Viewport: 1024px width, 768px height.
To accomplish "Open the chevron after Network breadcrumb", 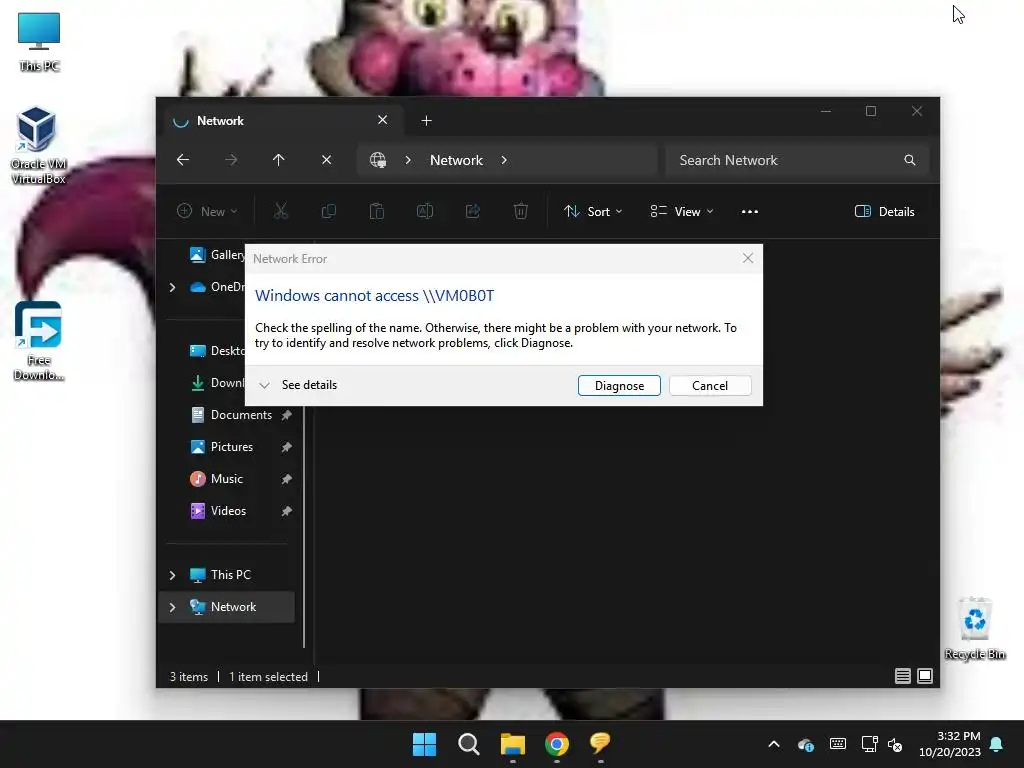I will [x=504, y=160].
